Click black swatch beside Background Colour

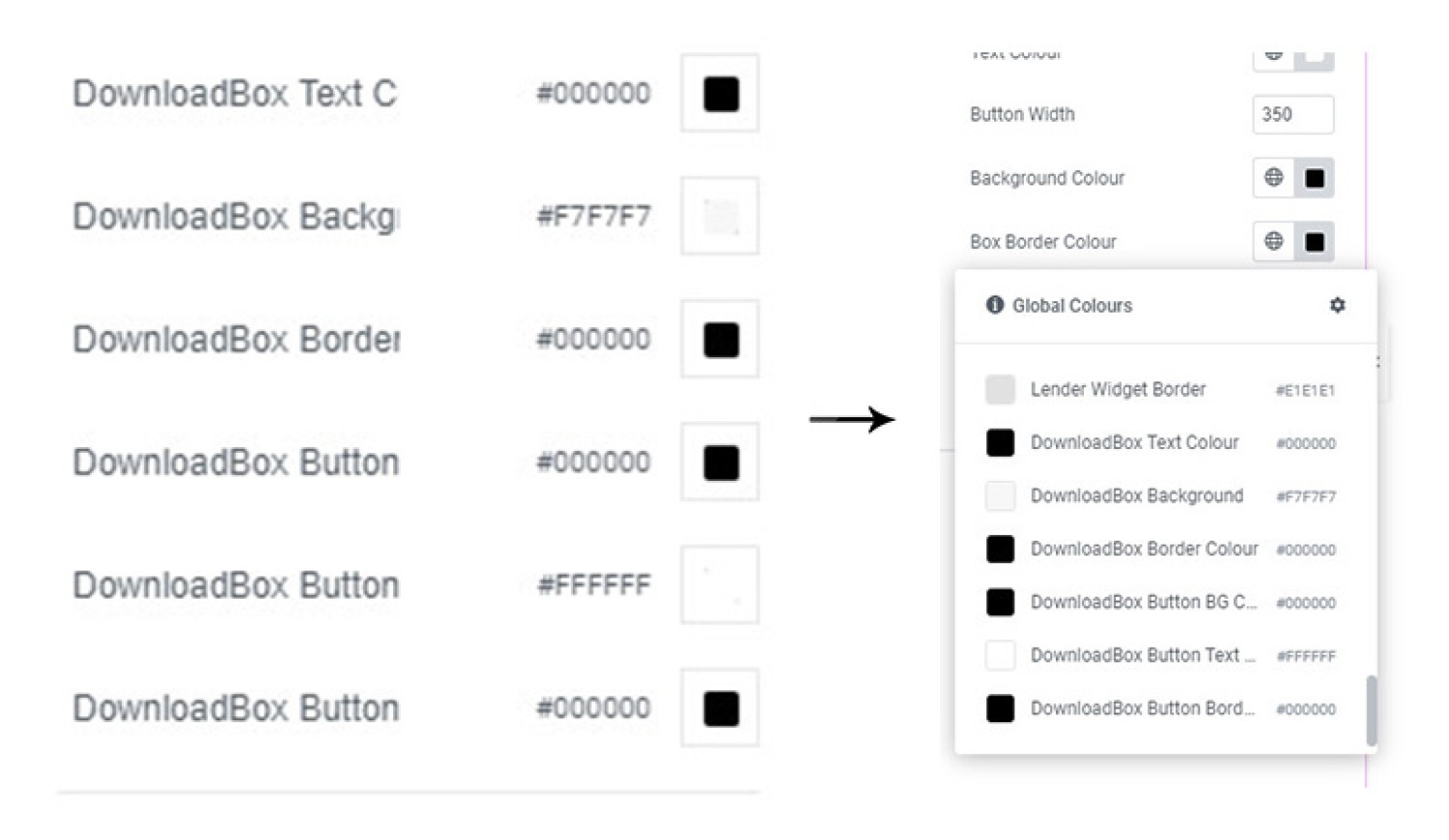[1314, 178]
